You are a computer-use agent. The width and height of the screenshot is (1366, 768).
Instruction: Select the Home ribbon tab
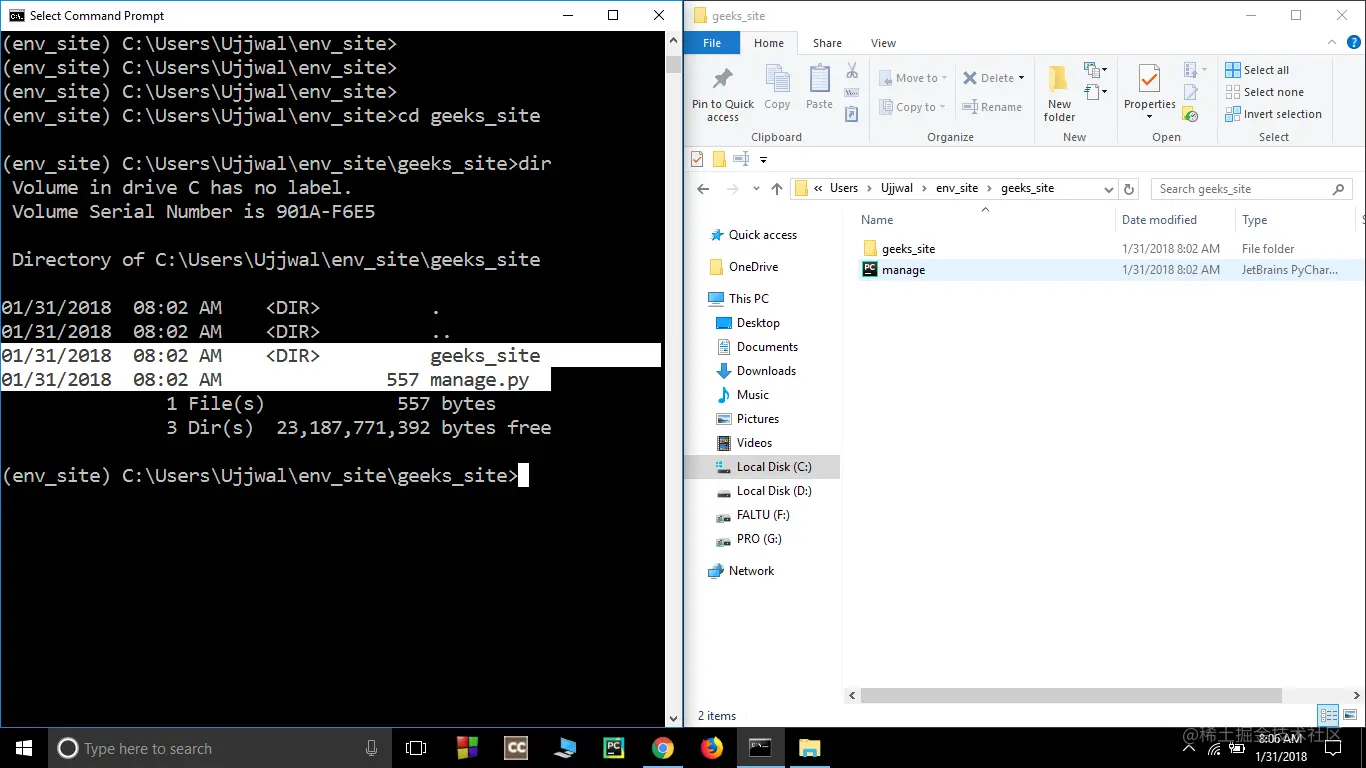768,43
